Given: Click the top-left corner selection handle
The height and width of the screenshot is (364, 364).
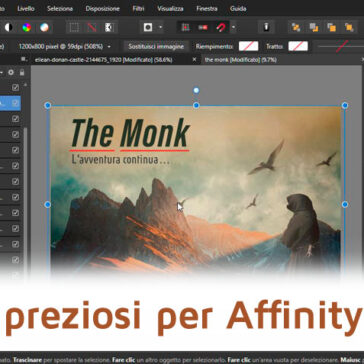Looking at the screenshot, I should pos(48,105).
